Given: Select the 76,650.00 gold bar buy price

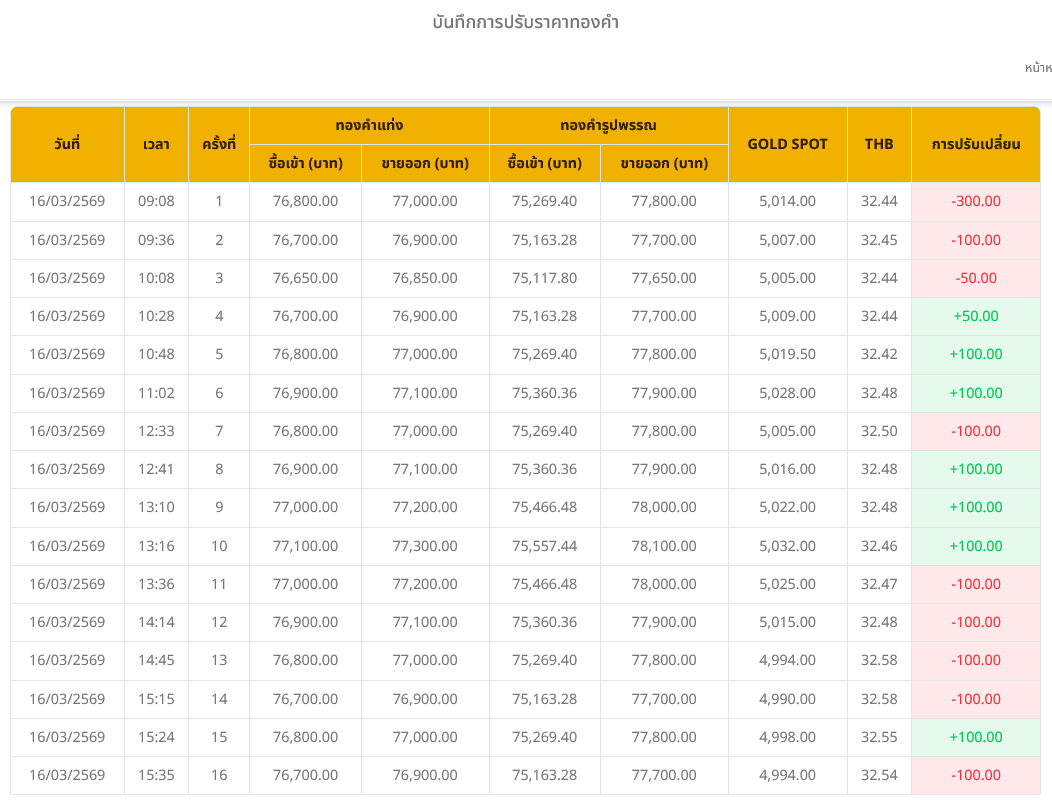Looking at the screenshot, I should [305, 278].
